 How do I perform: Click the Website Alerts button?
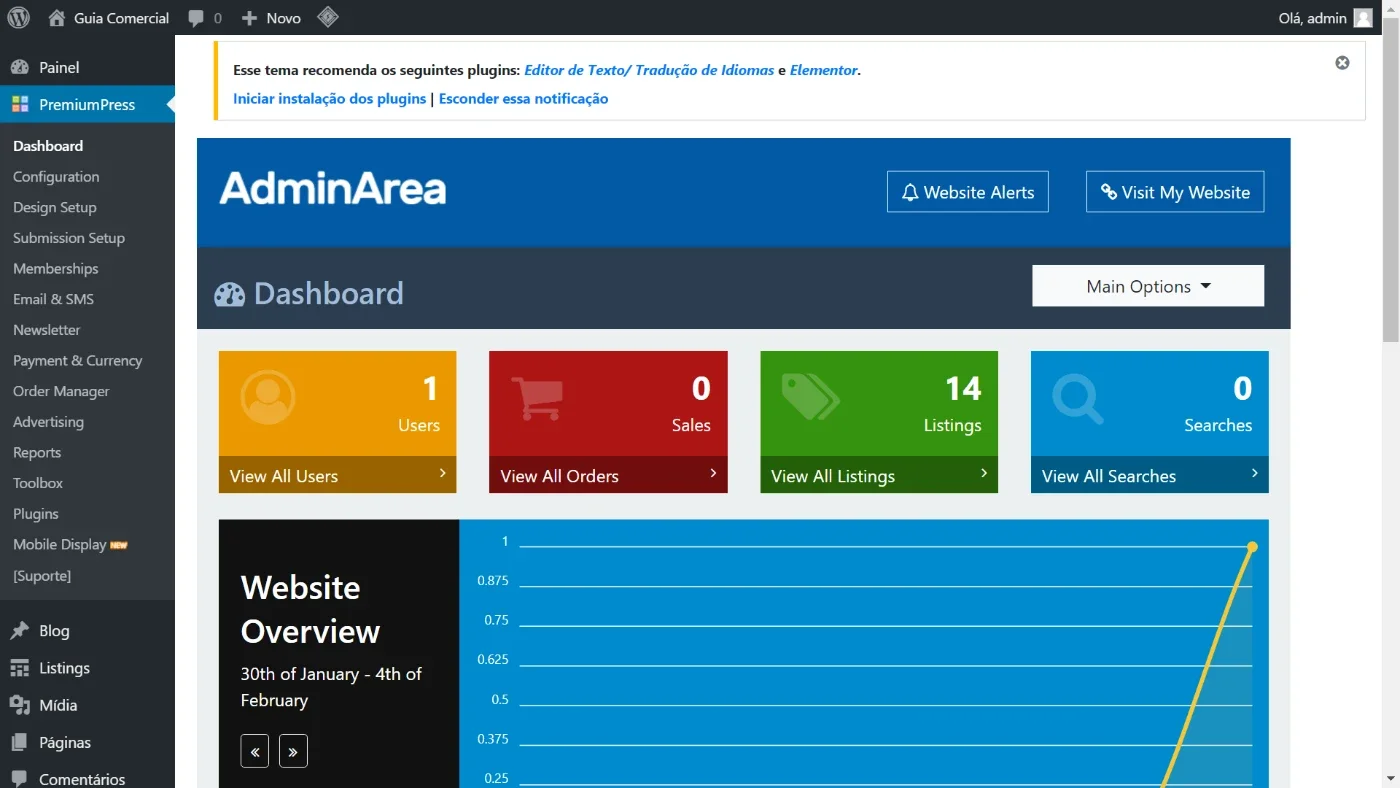967,192
